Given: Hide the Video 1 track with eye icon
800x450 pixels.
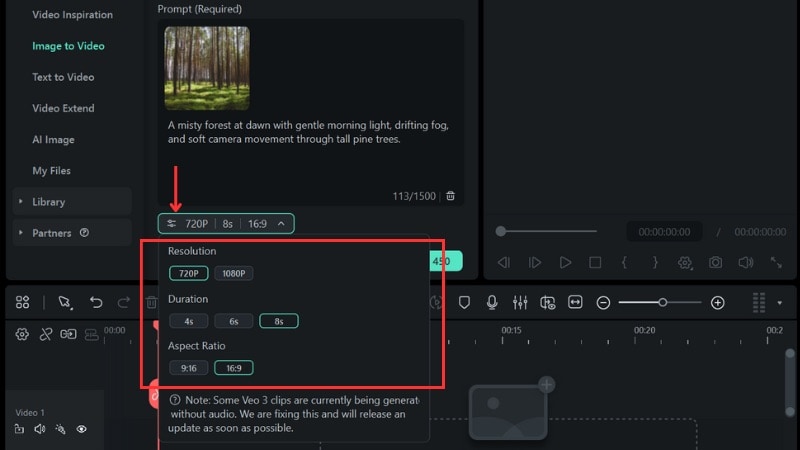Looking at the screenshot, I should (x=82, y=429).
